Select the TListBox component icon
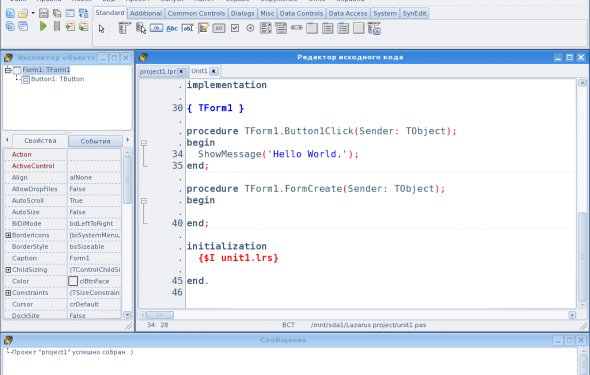 [266, 28]
